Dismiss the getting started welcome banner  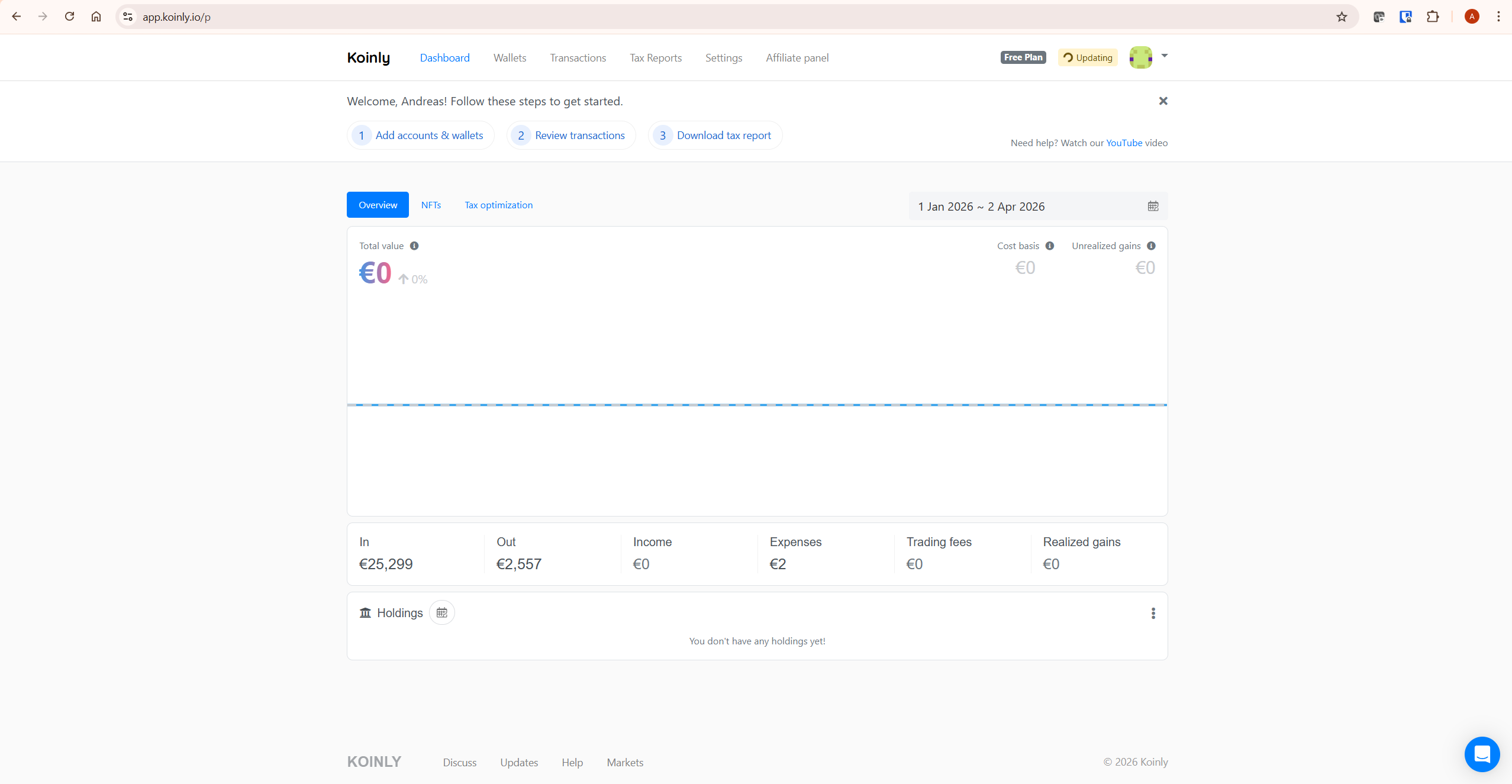click(x=1163, y=101)
